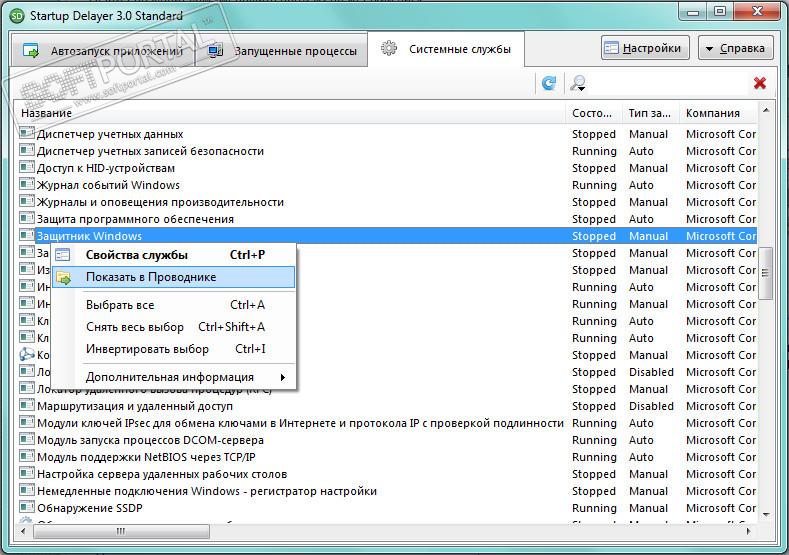Select Доступ к HID-устройствам service name
The width and height of the screenshot is (789, 555).
coord(106,168)
